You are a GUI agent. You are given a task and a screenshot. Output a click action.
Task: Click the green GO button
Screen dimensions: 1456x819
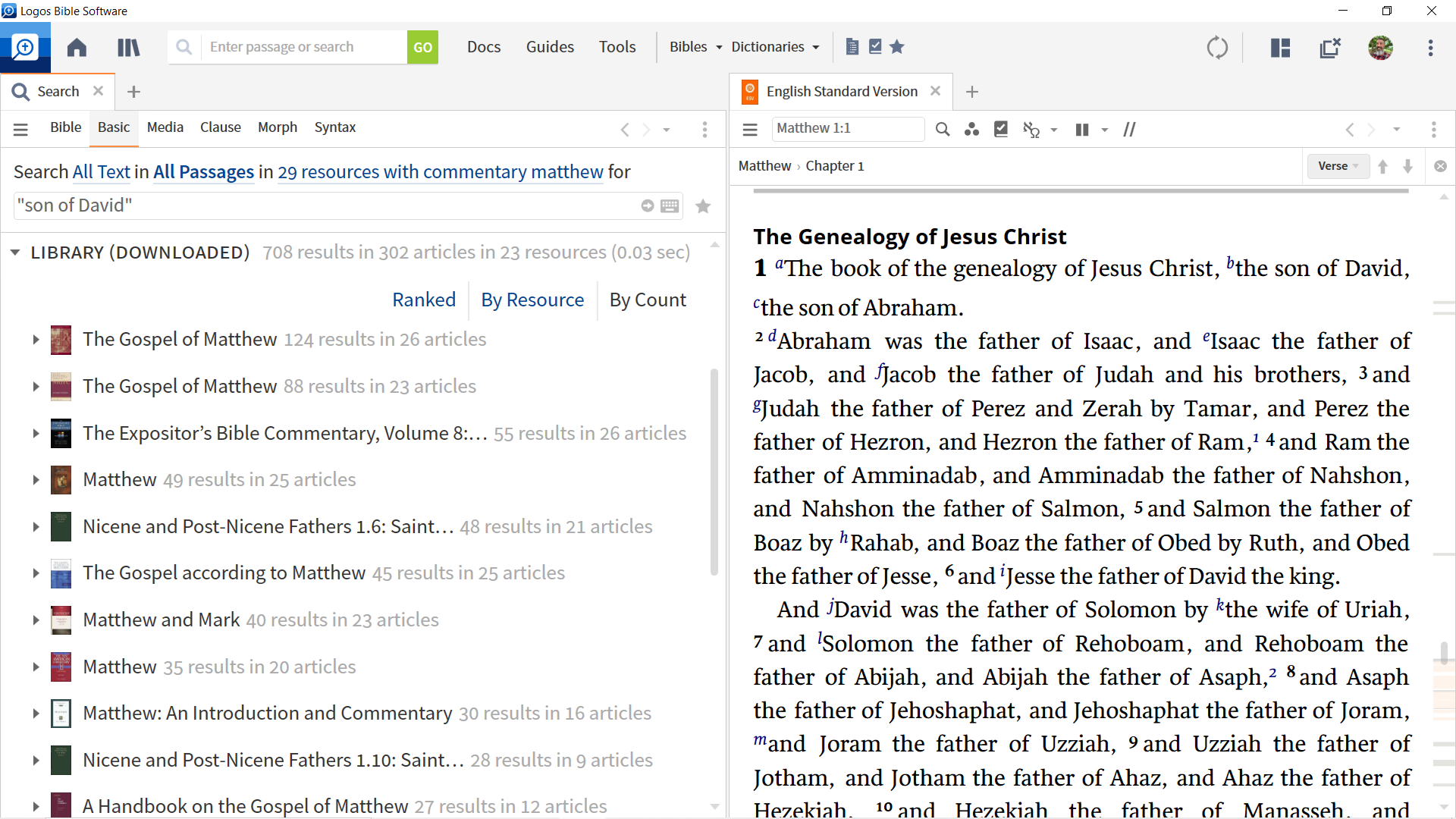422,47
